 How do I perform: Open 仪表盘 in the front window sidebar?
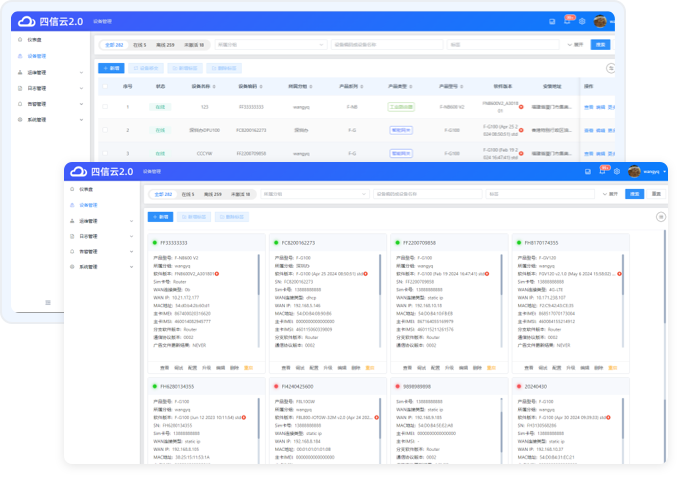tap(86, 189)
